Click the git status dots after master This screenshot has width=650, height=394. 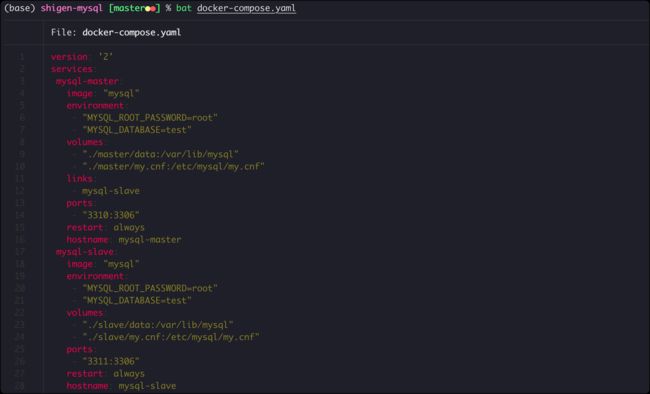pos(150,9)
